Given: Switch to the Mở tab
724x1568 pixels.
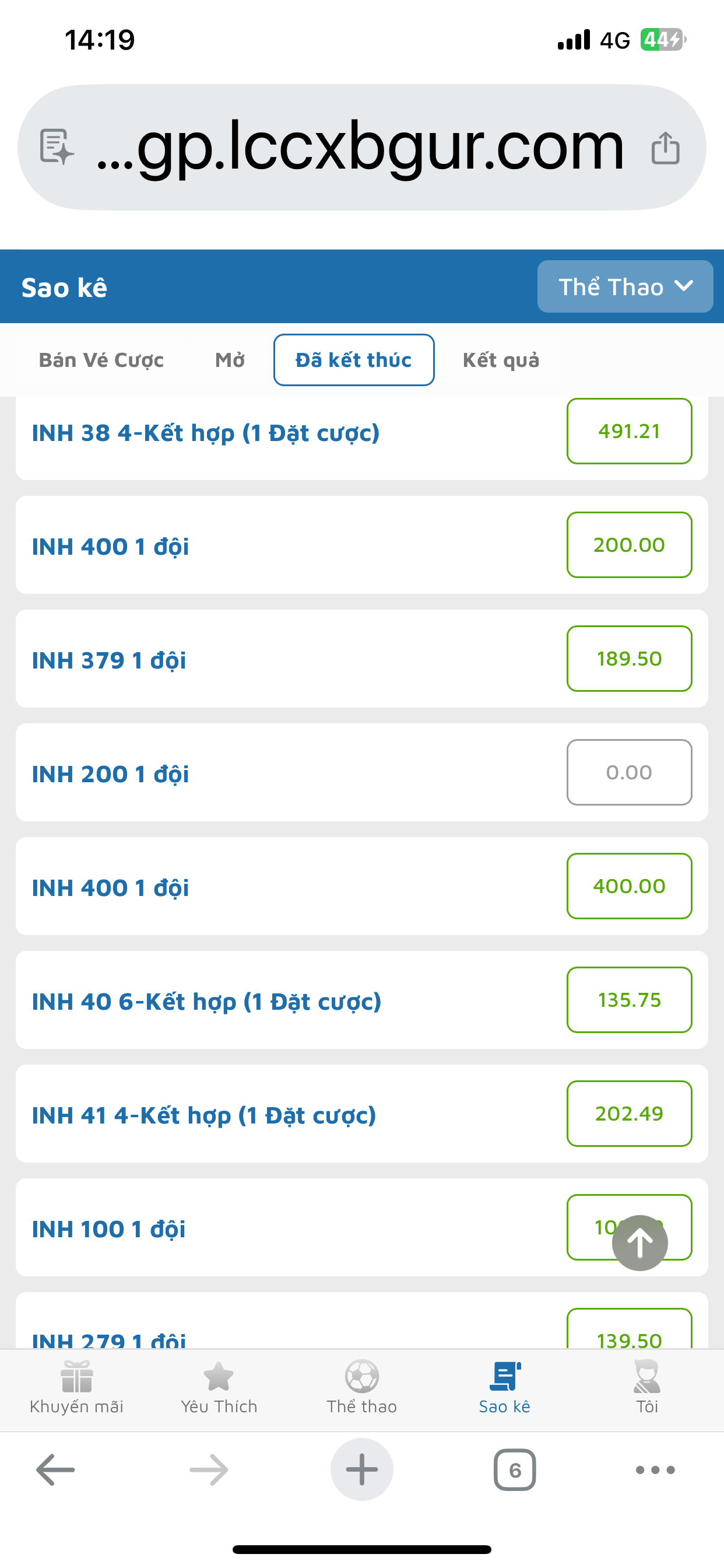Looking at the screenshot, I should (x=230, y=360).
